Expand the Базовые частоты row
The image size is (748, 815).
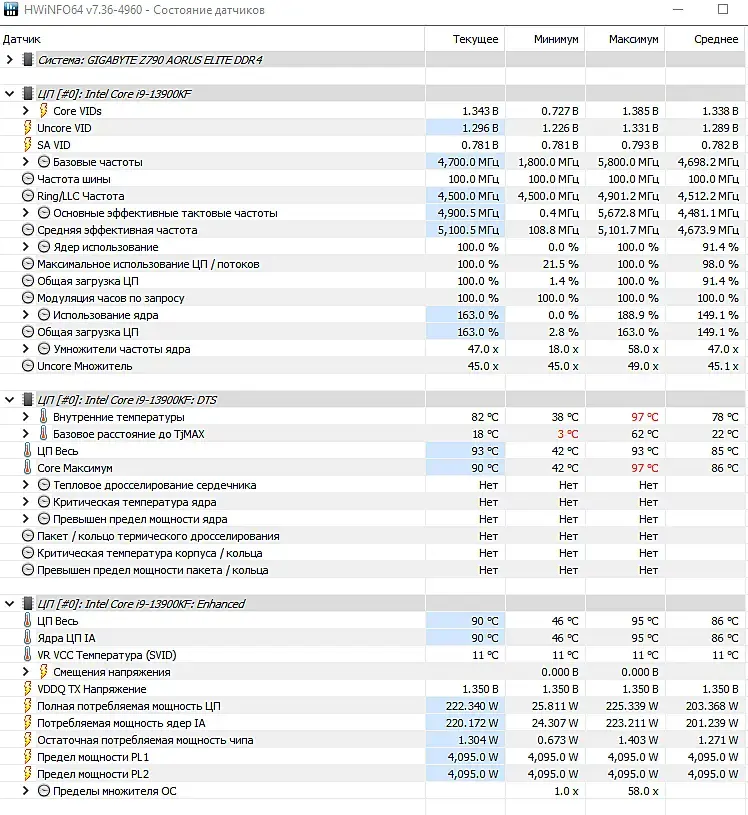point(25,162)
